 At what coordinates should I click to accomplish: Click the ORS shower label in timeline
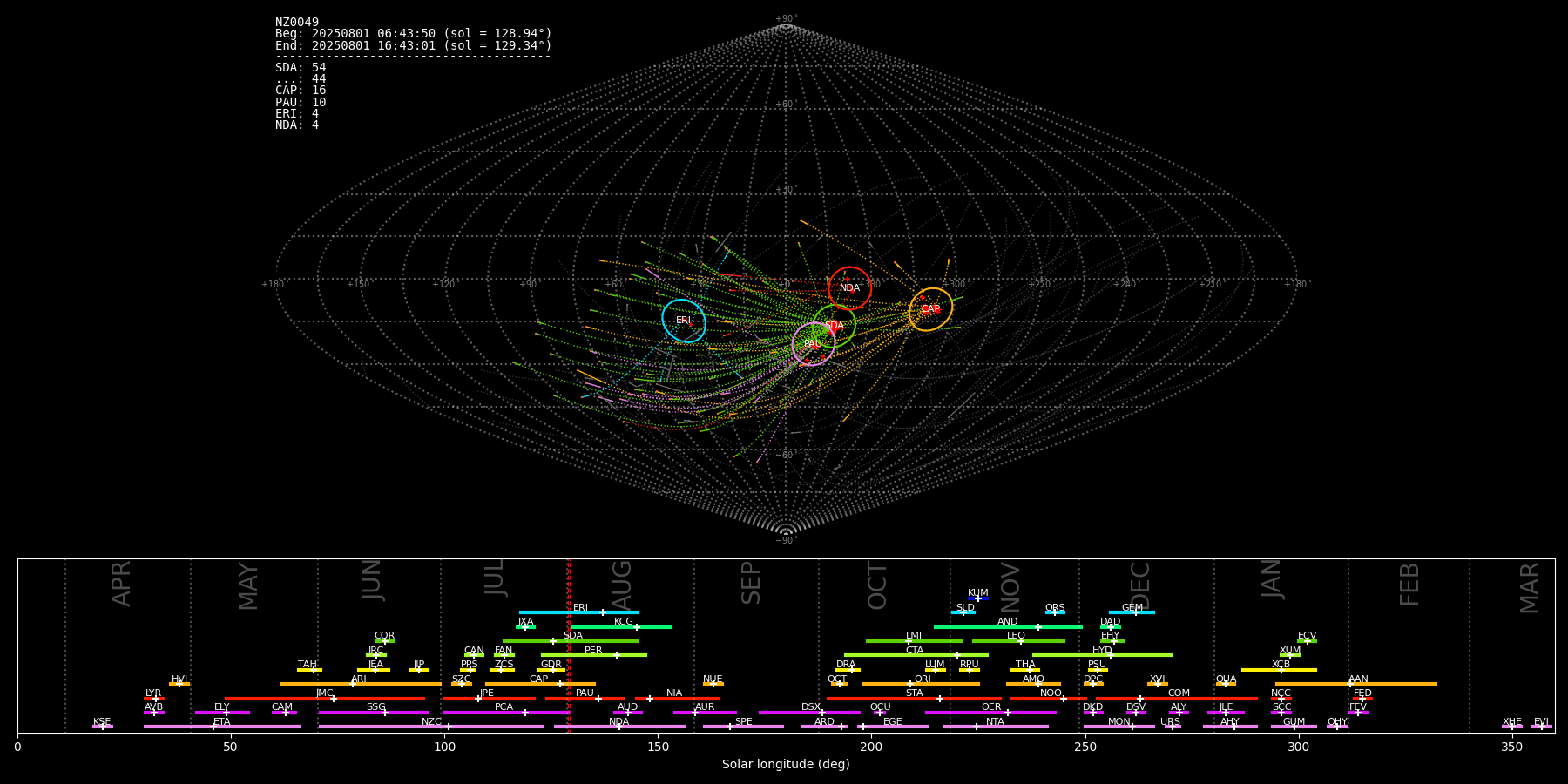pyautogui.click(x=1055, y=608)
